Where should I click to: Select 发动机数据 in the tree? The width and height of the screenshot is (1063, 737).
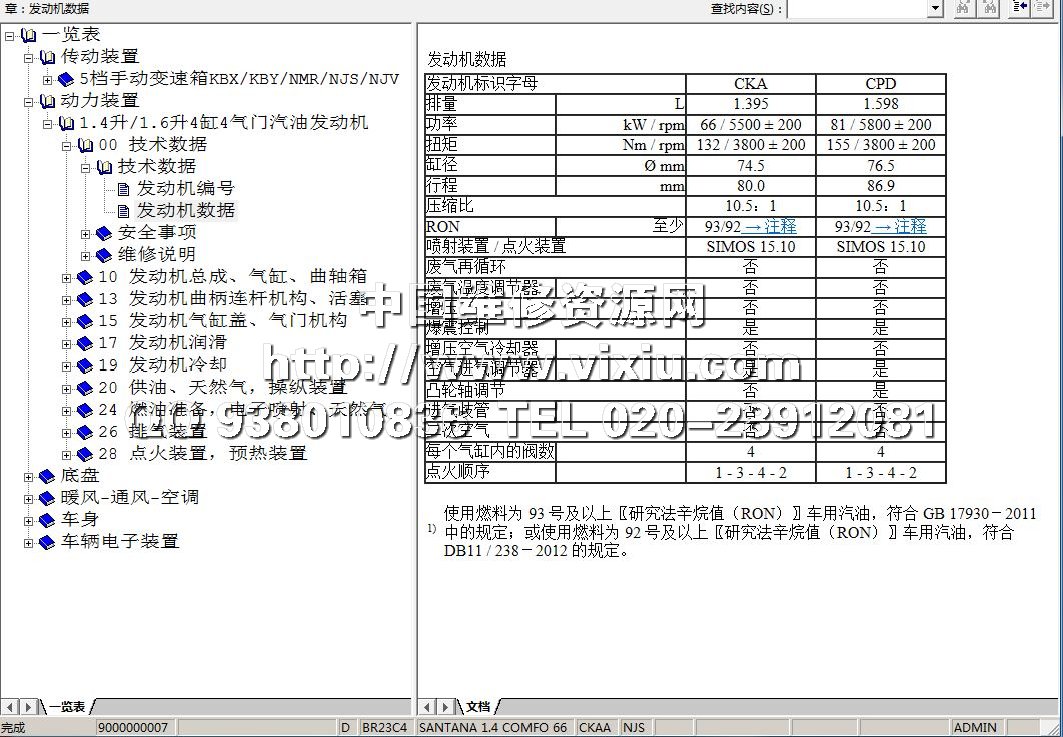[x=186, y=210]
